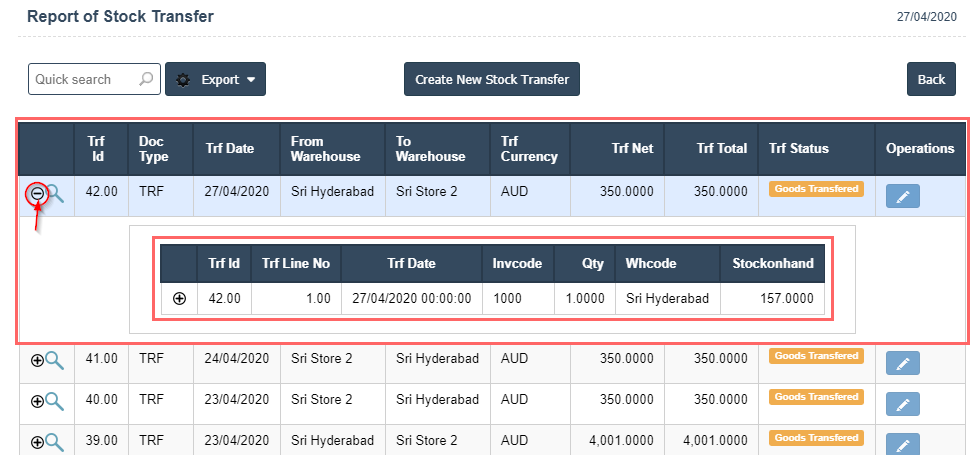This screenshot has height=455, width=971.
Task: Sort by Trf Date column header
Action: click(x=229, y=149)
